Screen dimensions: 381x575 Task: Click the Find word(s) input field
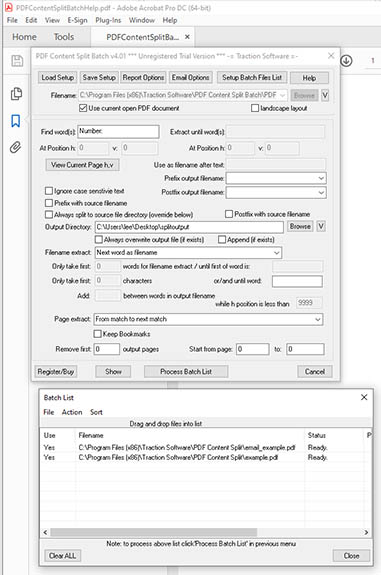118,132
